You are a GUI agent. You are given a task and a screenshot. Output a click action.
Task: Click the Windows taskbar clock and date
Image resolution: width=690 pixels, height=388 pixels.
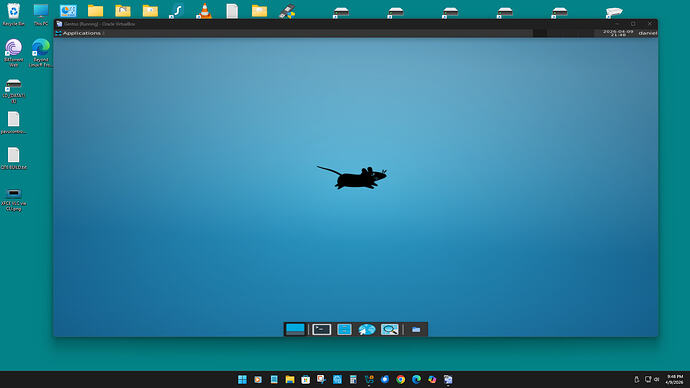[x=675, y=379]
